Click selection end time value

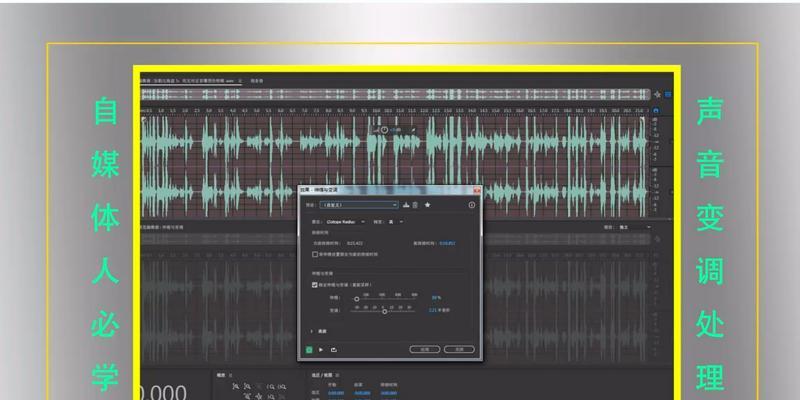[x=362, y=393]
